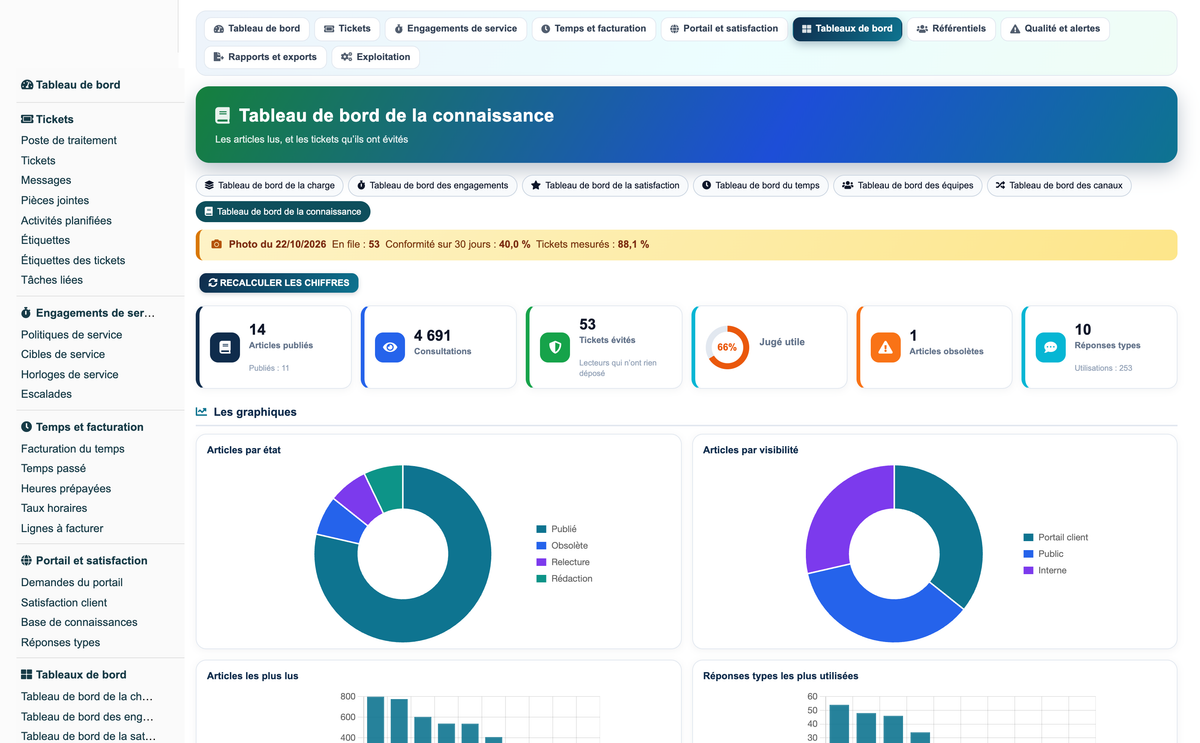Toggle the Public legend entry
The image size is (1200, 743).
(1043, 554)
